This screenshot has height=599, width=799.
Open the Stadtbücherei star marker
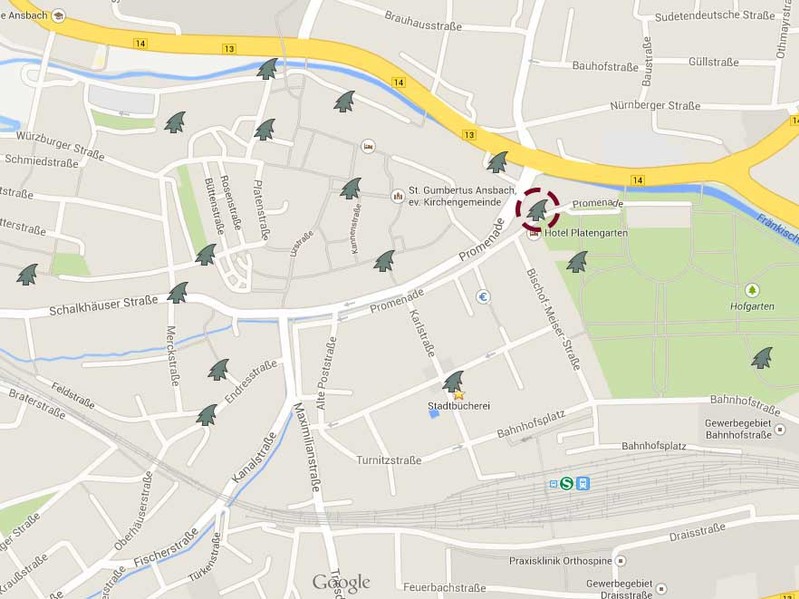click(x=459, y=395)
